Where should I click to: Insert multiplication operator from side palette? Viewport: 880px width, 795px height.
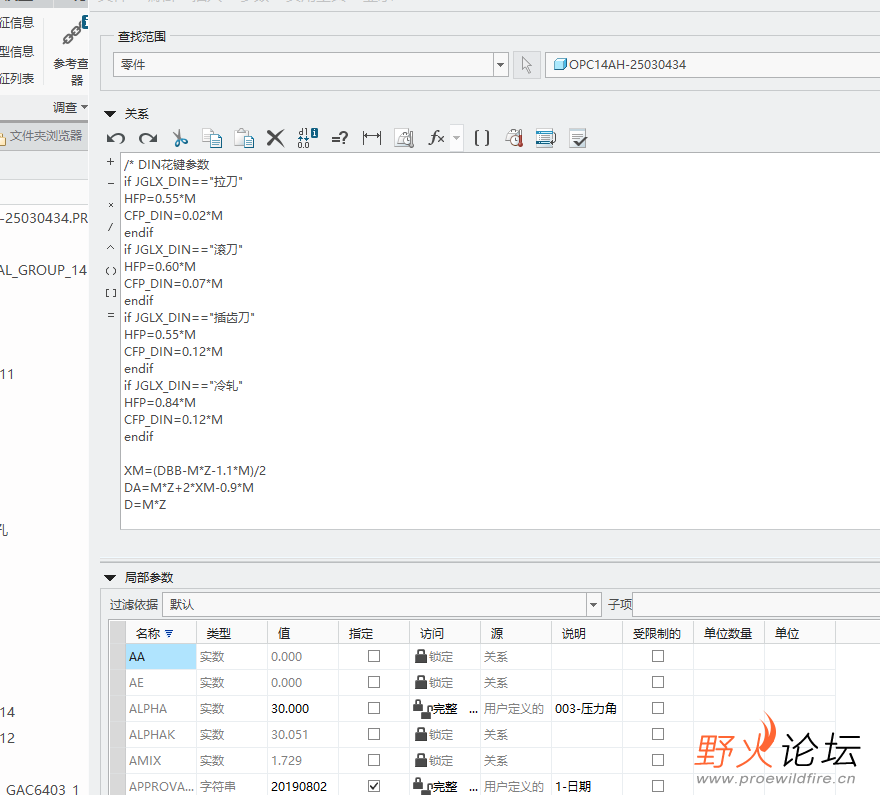[111, 205]
